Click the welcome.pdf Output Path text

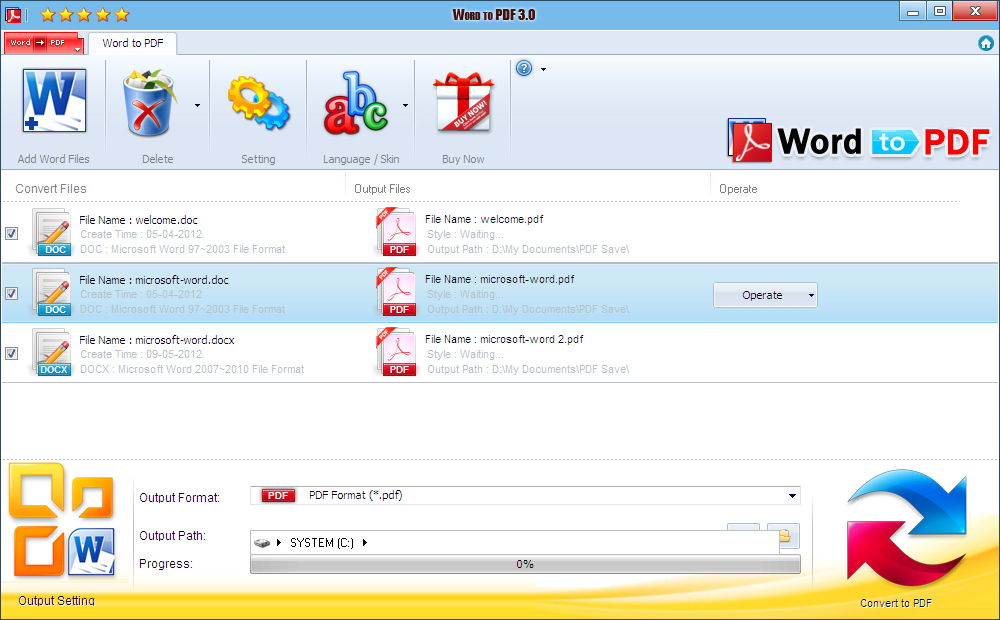528,249
